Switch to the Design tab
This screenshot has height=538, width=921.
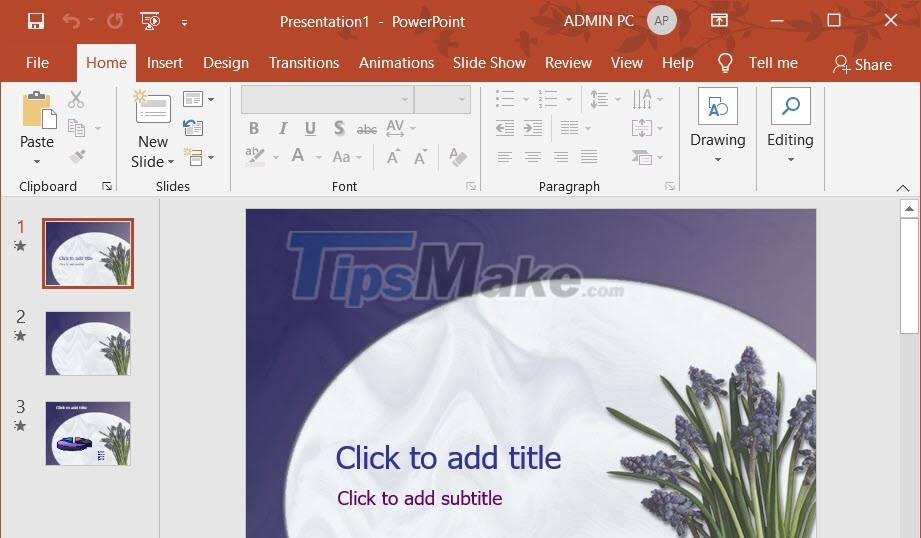pyautogui.click(x=226, y=63)
